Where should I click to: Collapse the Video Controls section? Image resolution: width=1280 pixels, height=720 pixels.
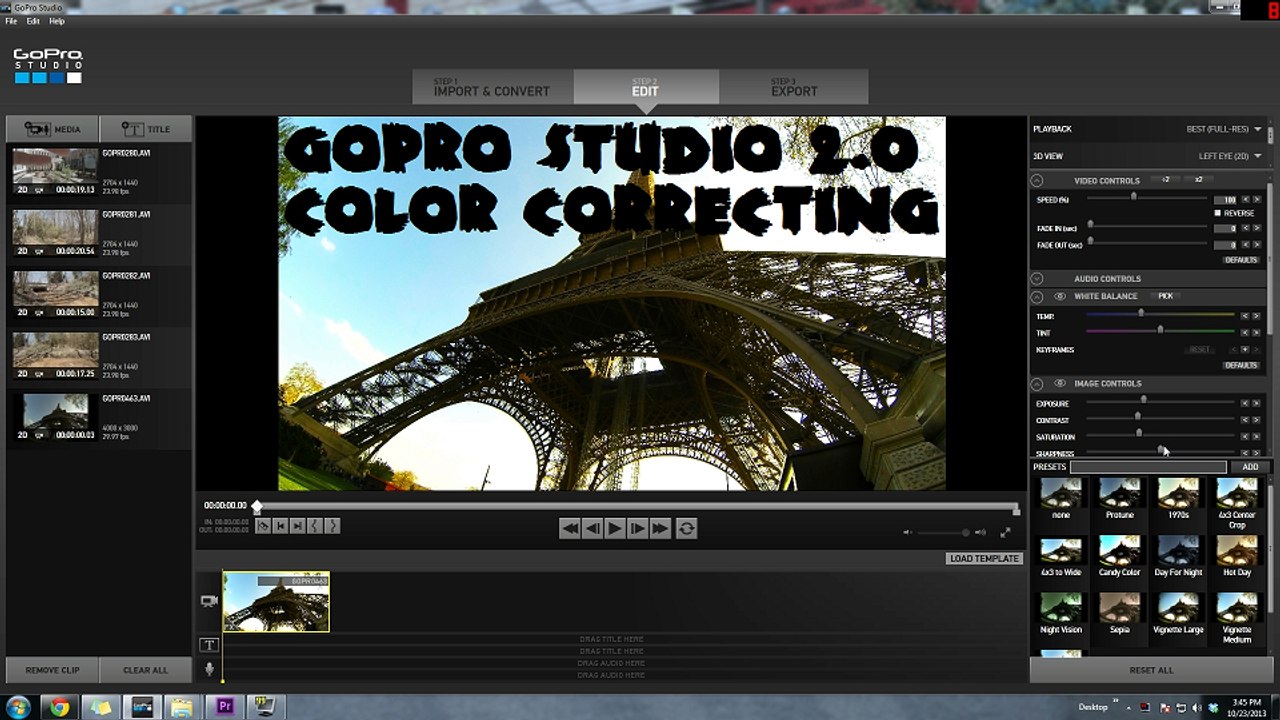click(x=1037, y=181)
